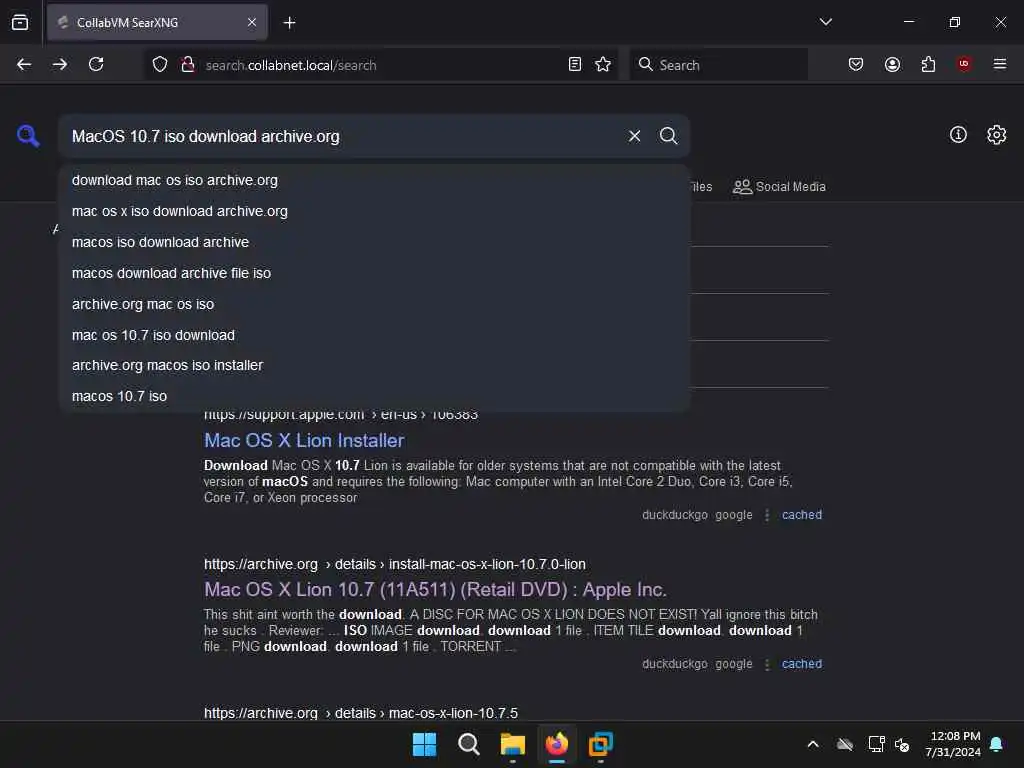Screen dimensions: 1024x768
Task: Open the Firefox application menu
Action: [1000, 64]
